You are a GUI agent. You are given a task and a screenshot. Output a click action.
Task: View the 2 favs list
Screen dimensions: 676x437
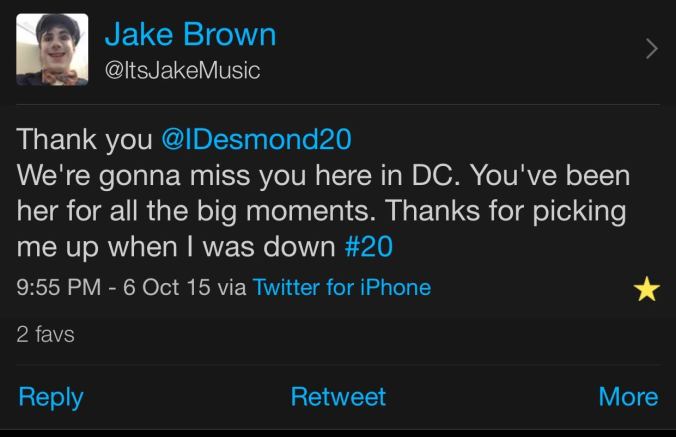tap(45, 335)
